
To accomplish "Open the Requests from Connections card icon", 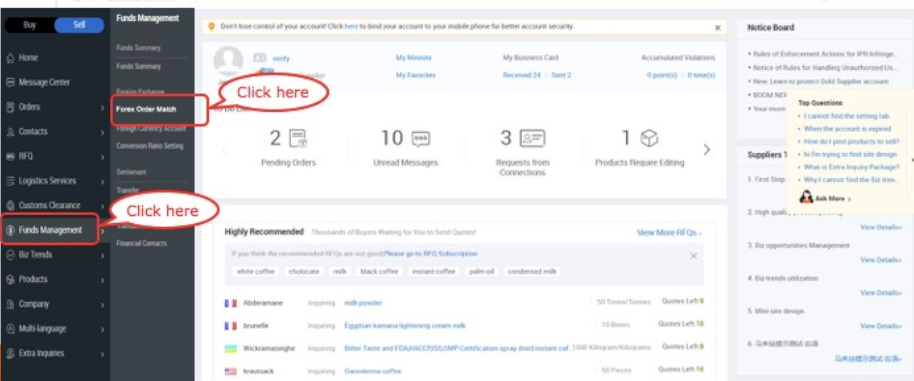I will click(532, 138).
